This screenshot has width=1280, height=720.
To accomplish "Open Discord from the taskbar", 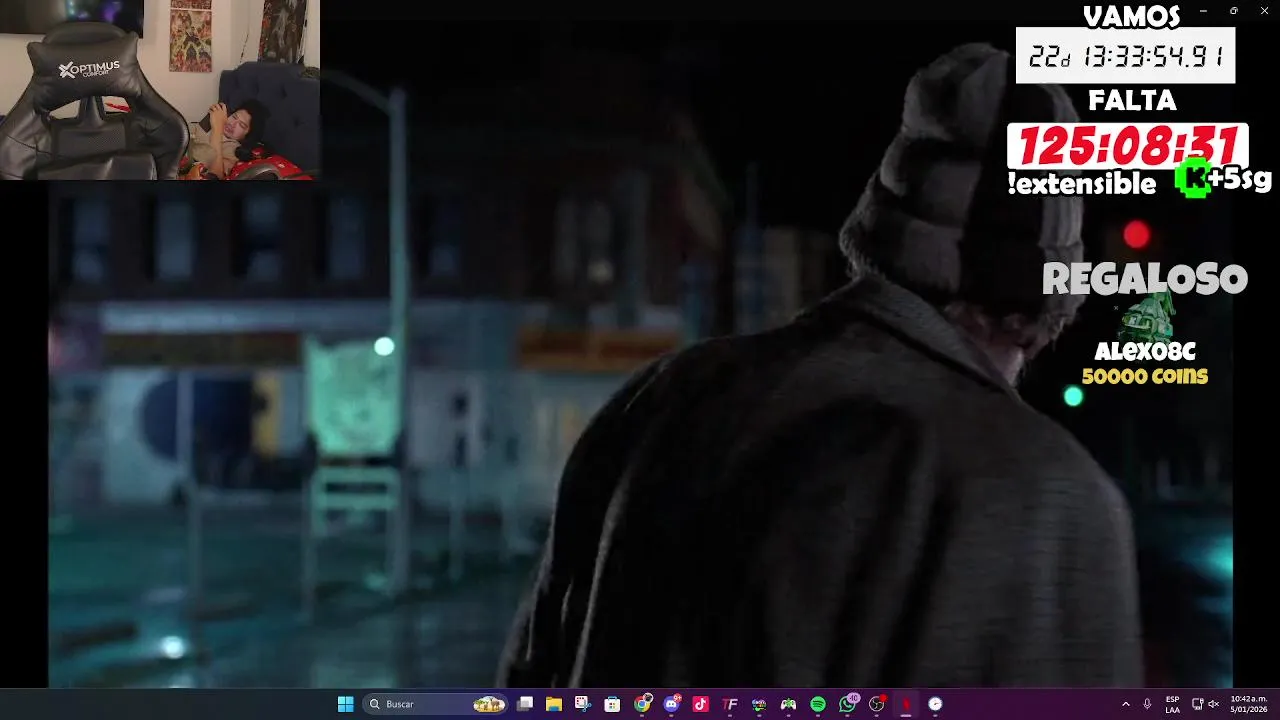I will pyautogui.click(x=671, y=704).
